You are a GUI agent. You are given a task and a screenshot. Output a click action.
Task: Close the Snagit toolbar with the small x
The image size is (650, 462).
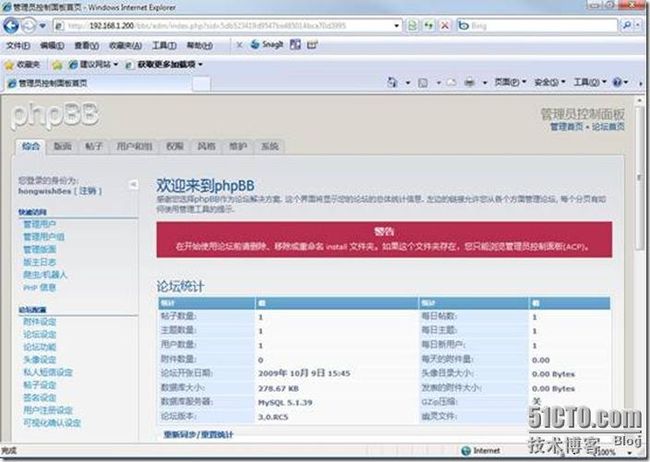pos(239,45)
